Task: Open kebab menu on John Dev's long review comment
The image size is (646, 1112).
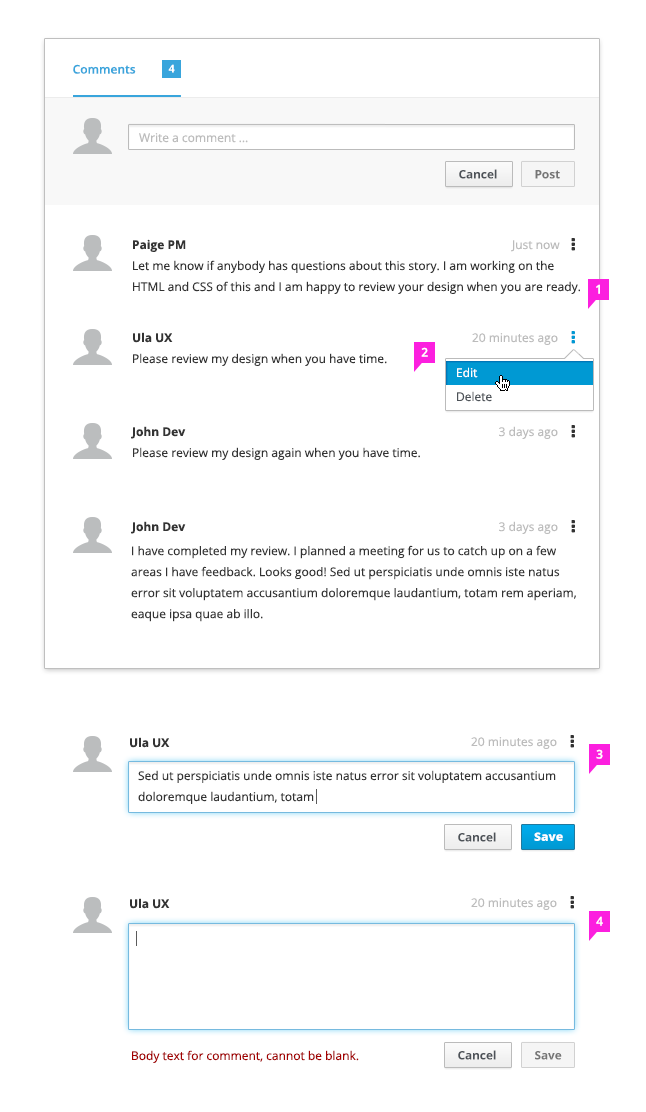Action: pyautogui.click(x=573, y=526)
